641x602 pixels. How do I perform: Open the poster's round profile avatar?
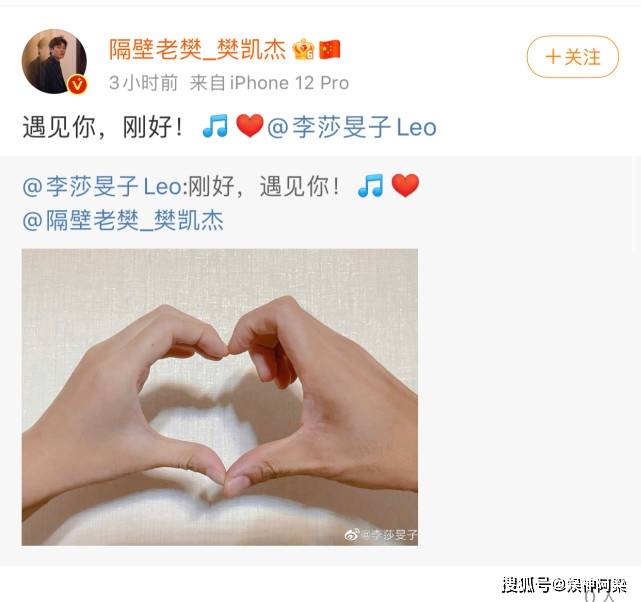point(54,61)
